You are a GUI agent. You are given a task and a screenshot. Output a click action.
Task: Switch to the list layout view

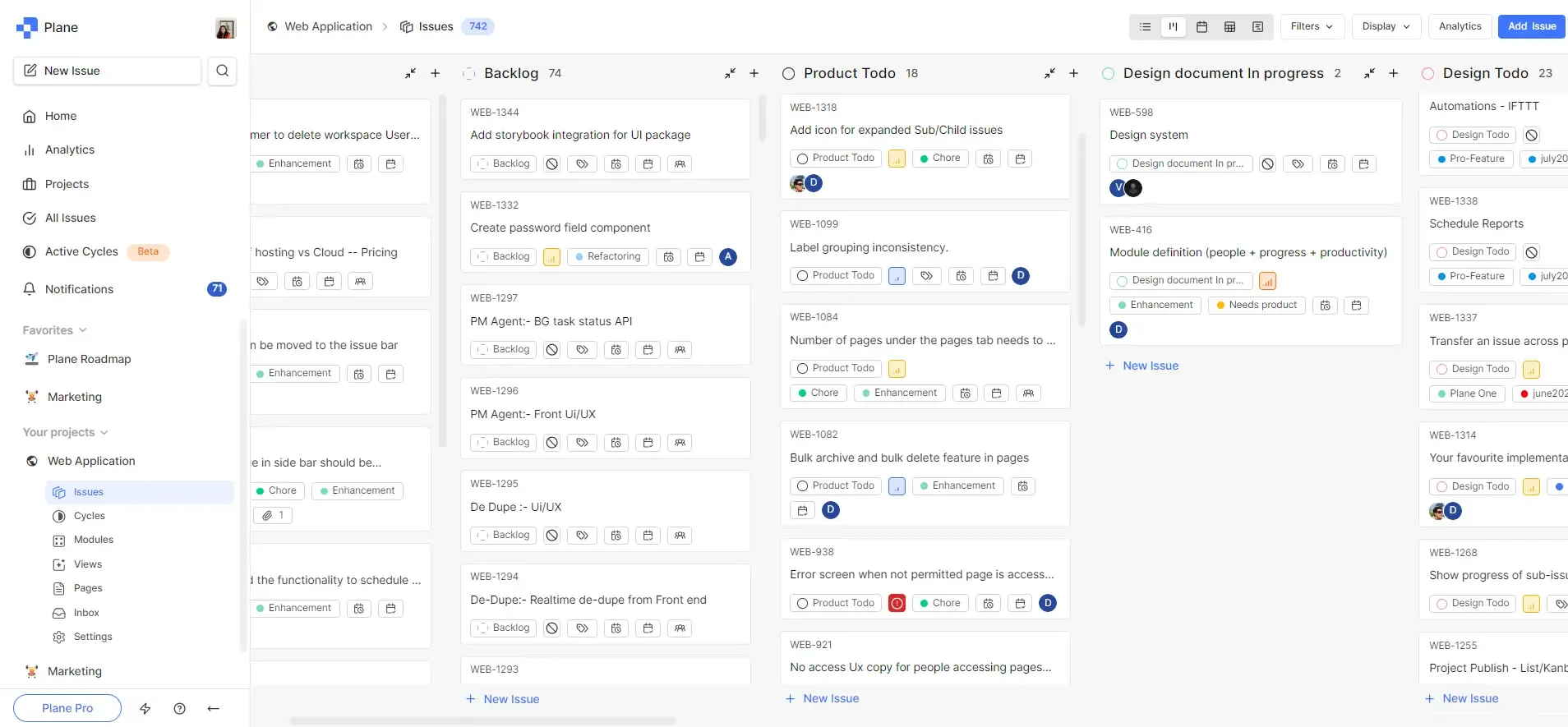1145,27
